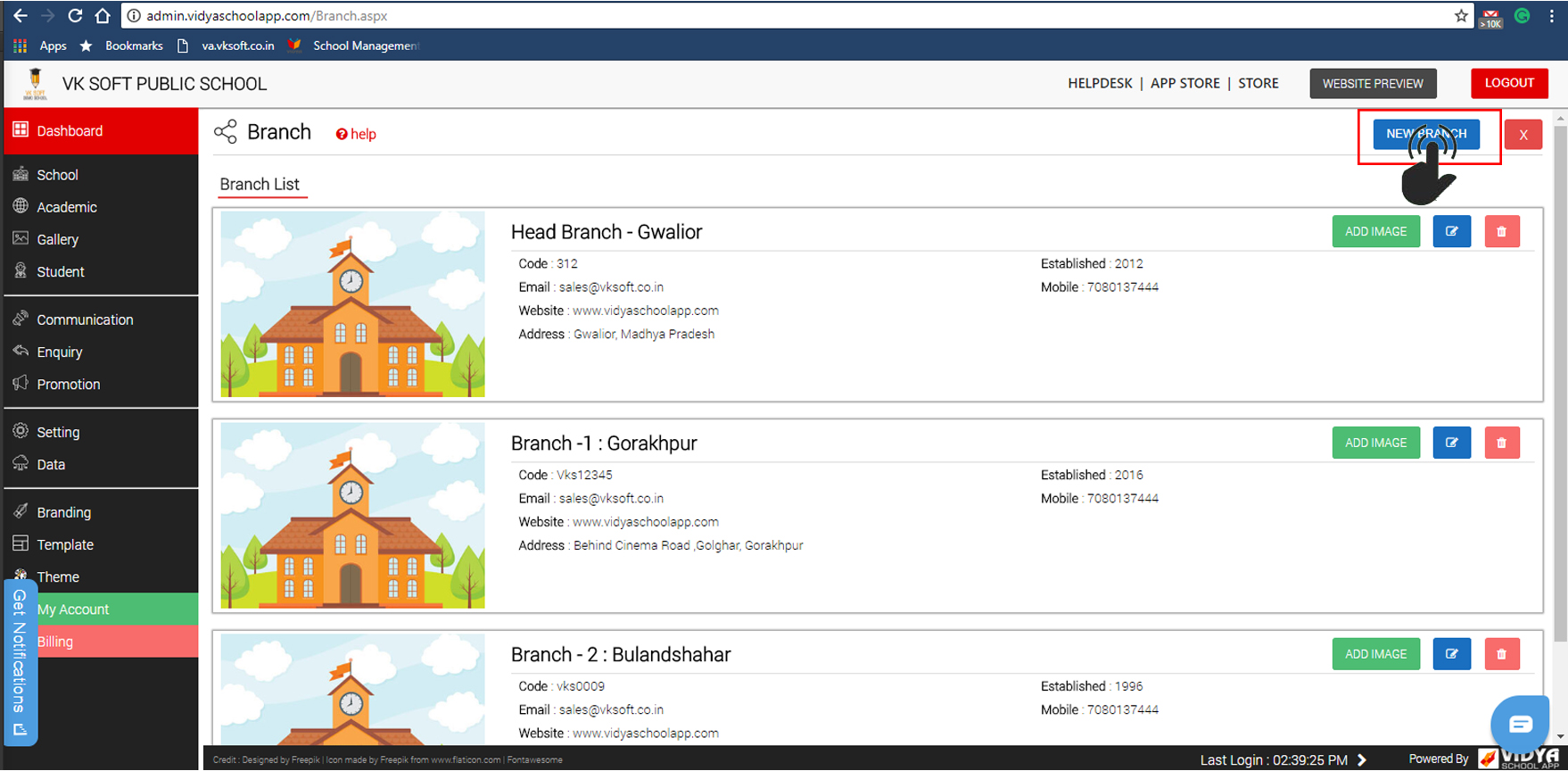
Task: Open the Gallery sidebar section
Action: [x=101, y=239]
